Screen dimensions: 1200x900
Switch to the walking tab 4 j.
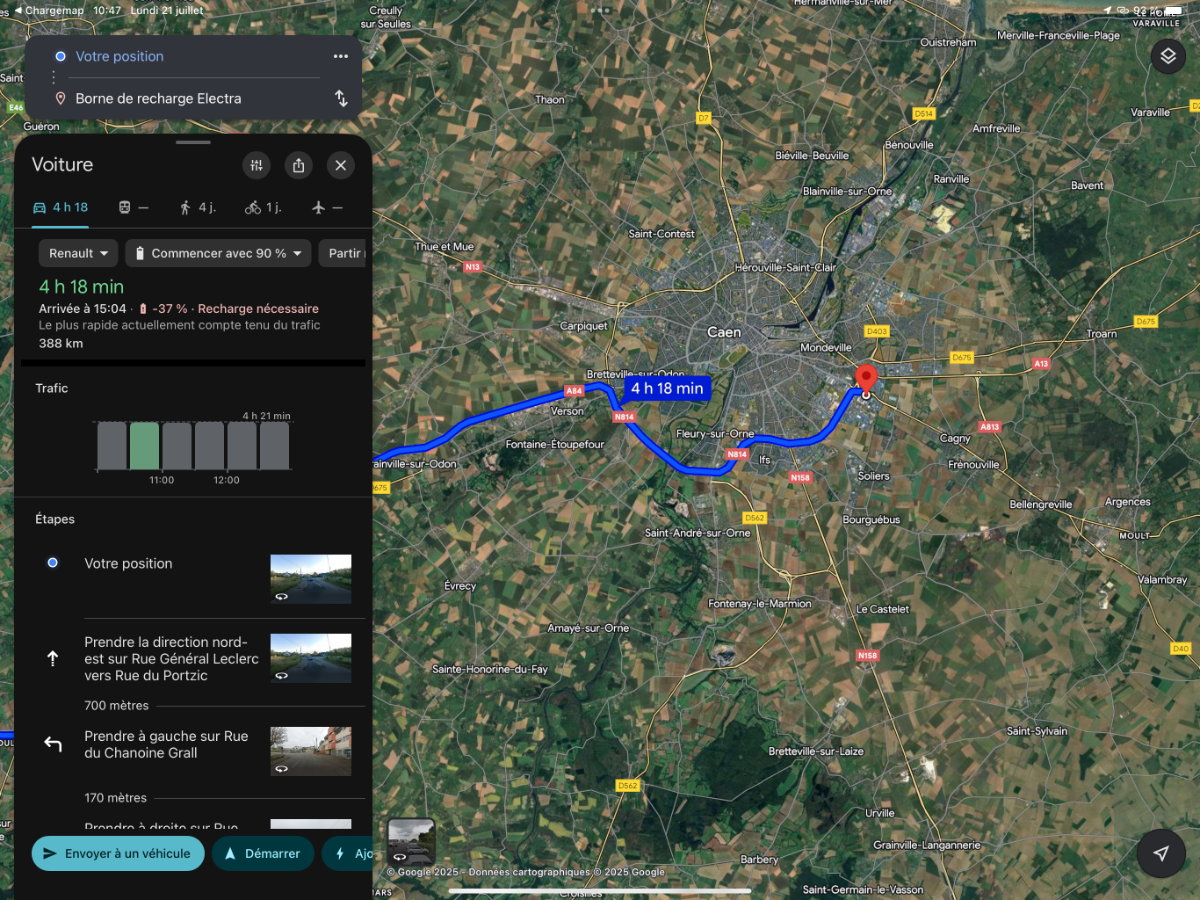pyautogui.click(x=198, y=207)
